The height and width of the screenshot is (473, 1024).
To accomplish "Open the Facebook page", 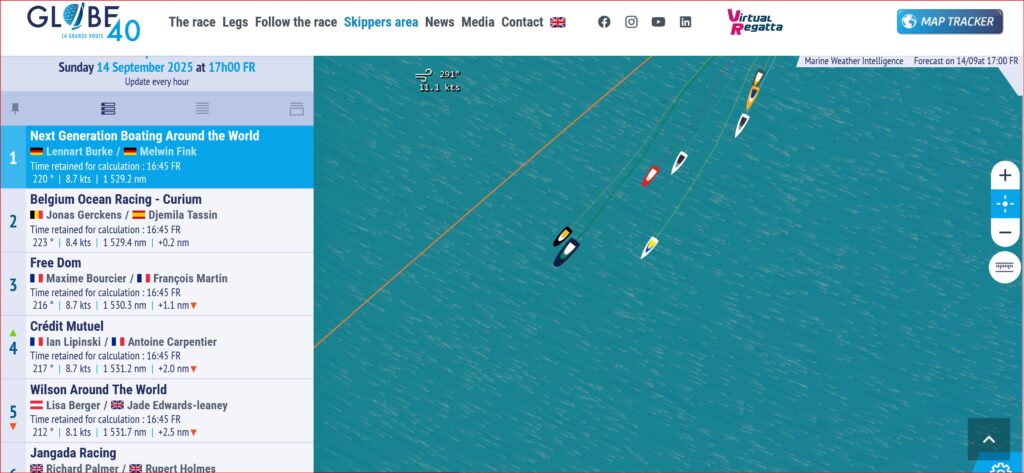I will [x=604, y=22].
